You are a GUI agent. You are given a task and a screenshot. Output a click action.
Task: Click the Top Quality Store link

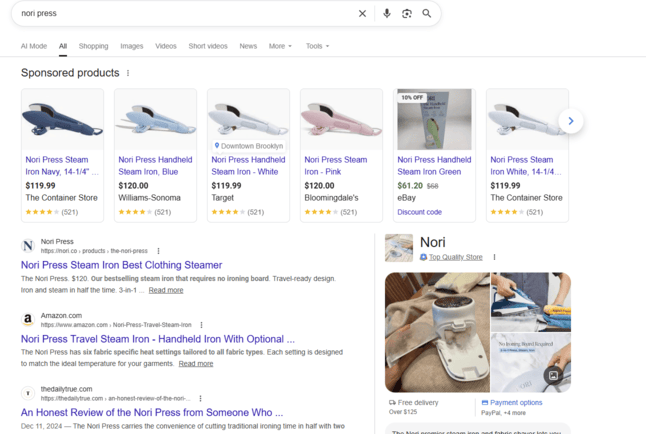tap(456, 257)
